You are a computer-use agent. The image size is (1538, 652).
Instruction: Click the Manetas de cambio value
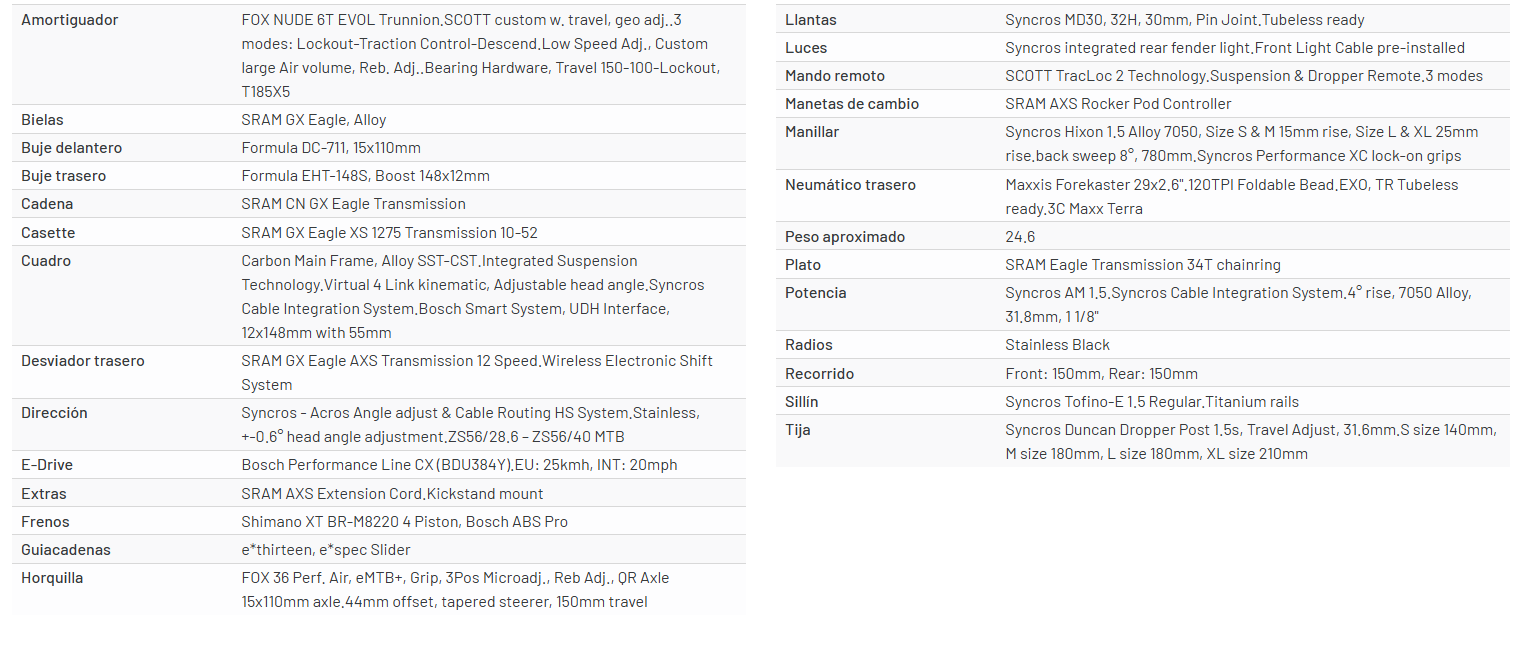pos(1117,104)
